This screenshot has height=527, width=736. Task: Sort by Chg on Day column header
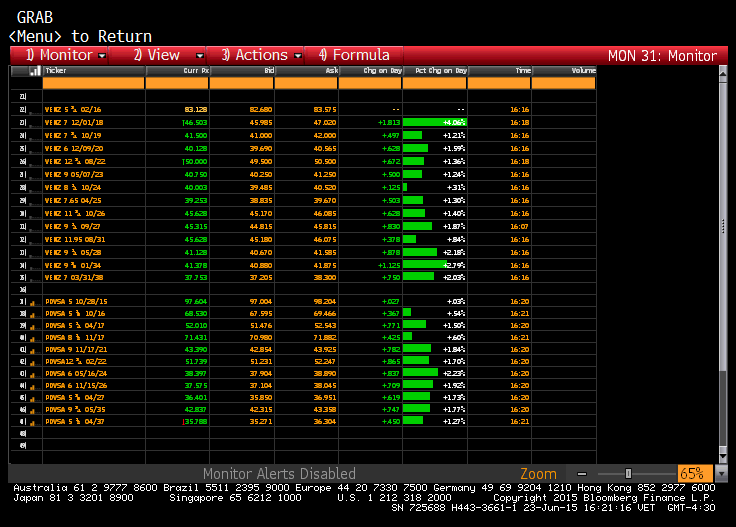(370, 71)
